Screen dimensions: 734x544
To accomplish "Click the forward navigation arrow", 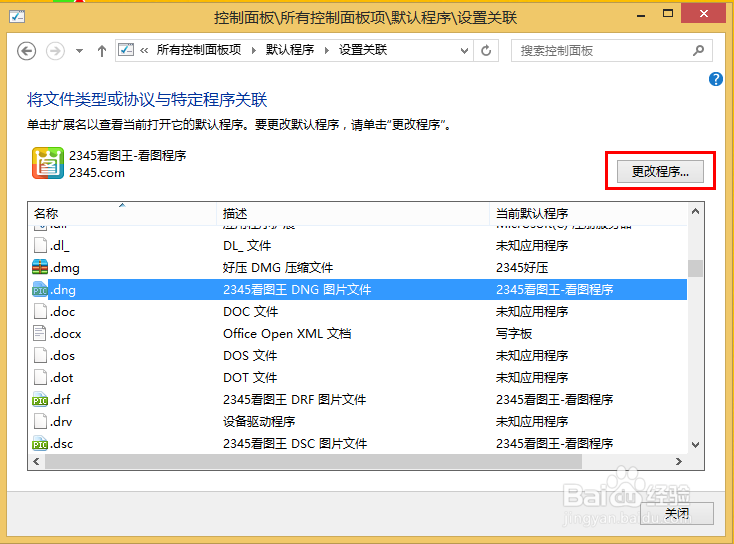I will [55, 51].
